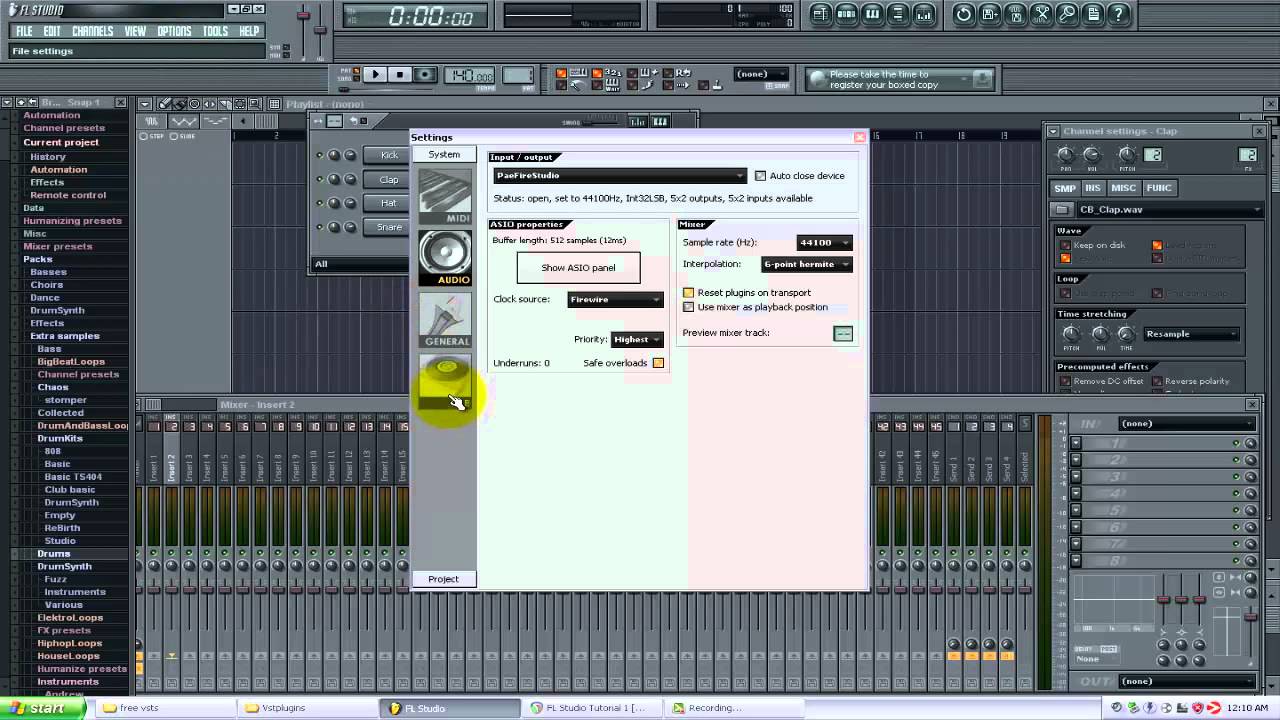
Task: Open the MIDI settings page
Action: tap(445, 196)
